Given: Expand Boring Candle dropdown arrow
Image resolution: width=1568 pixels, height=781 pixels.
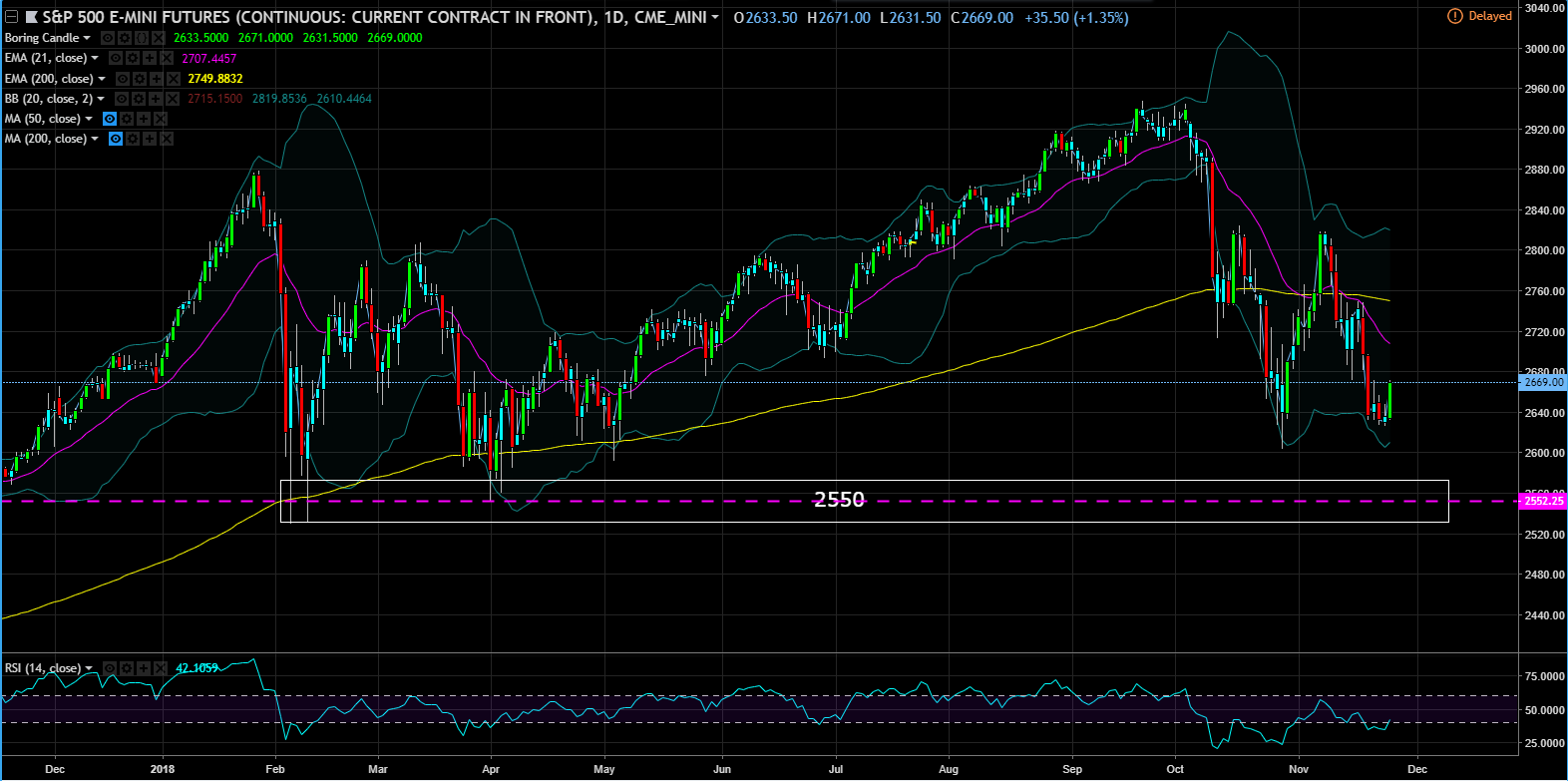Looking at the screenshot, I should [87, 38].
